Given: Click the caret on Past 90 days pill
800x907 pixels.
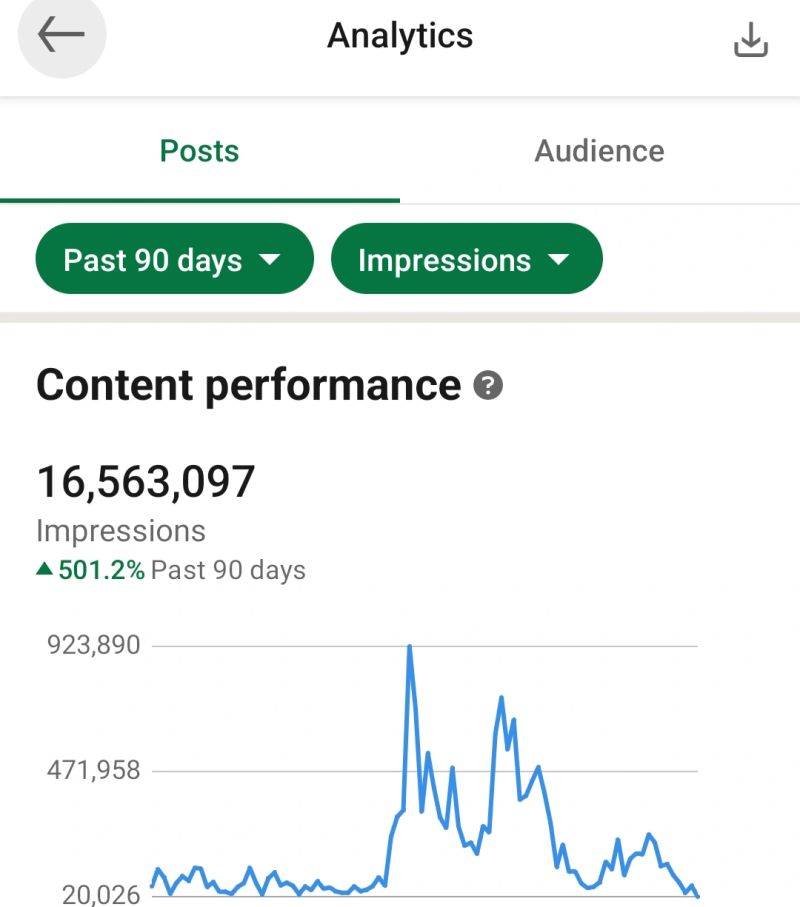Looking at the screenshot, I should tap(270, 260).
